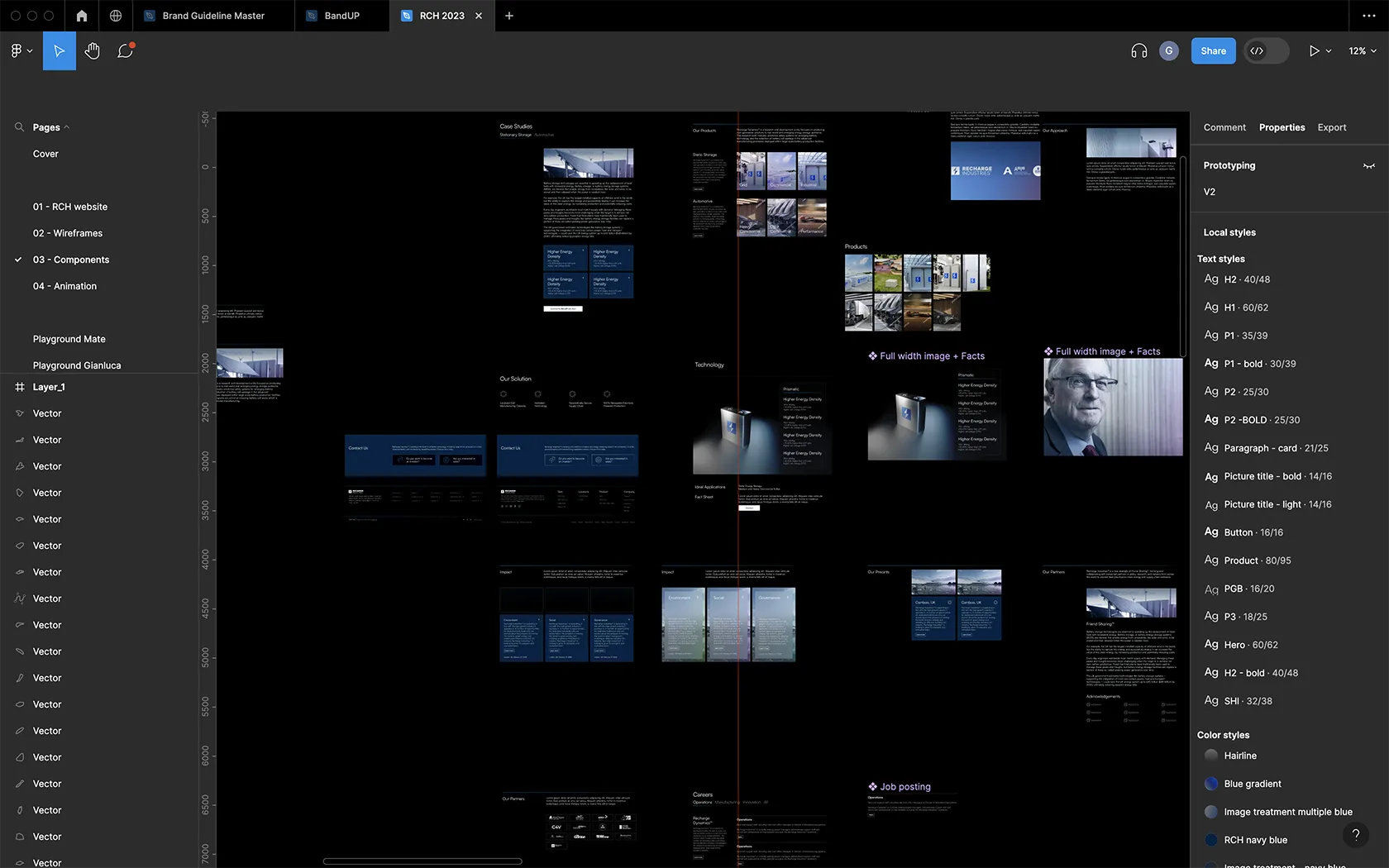Viewport: 1389px width, 868px height.
Task: Click the help question mark button
Action: click(1355, 835)
